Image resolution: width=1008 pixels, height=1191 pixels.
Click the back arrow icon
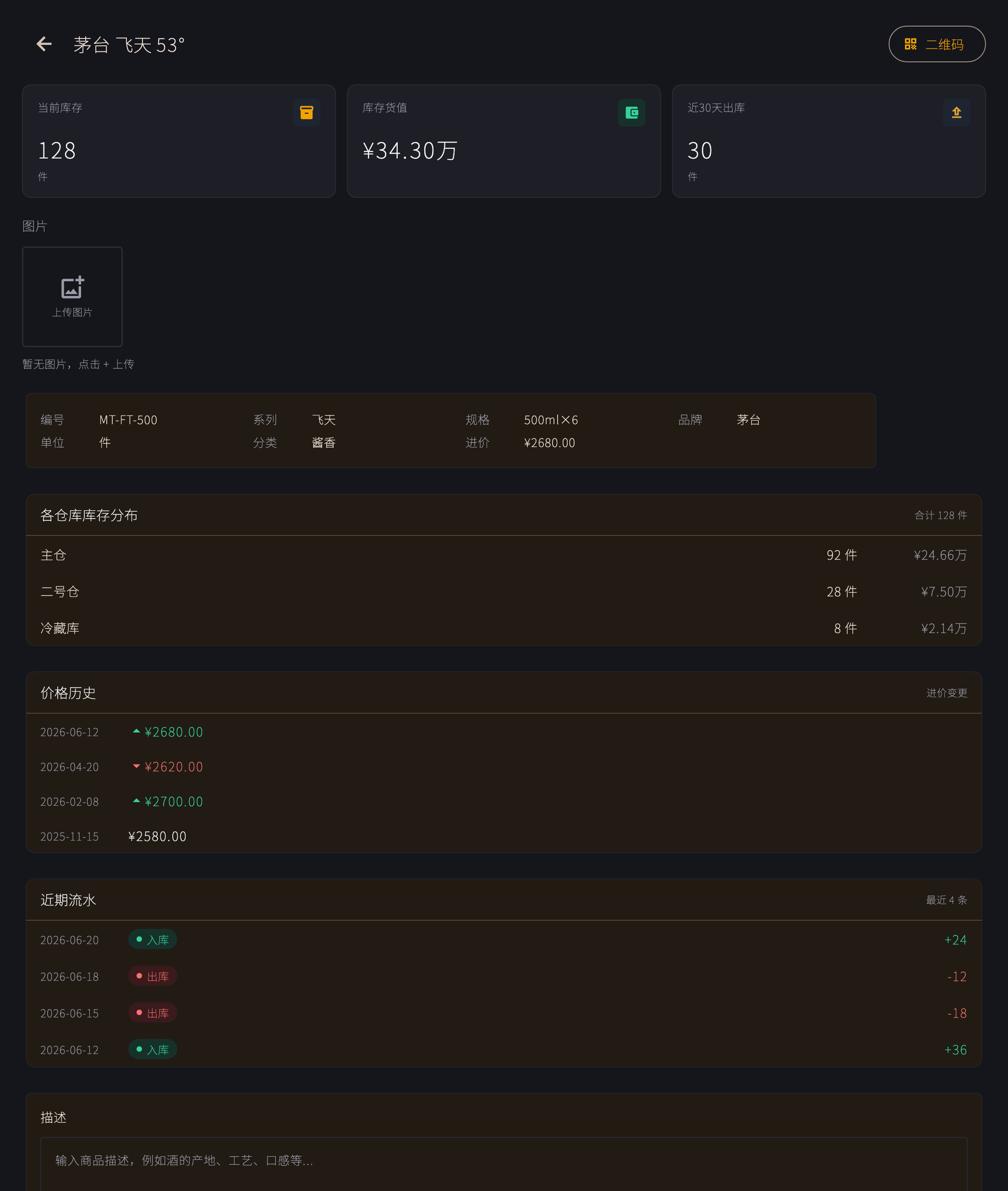pyautogui.click(x=44, y=44)
